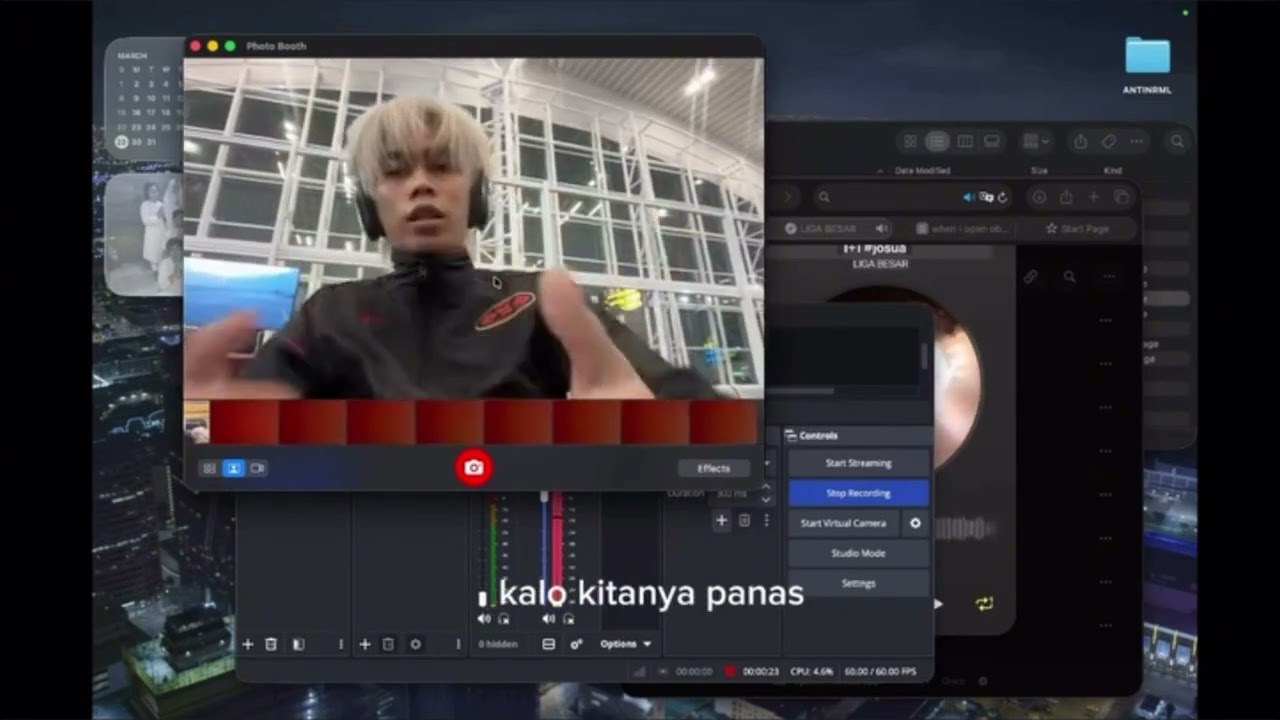Viewport: 1280px width, 720px height.
Task: Open OBS Settings from Controls dock
Action: pos(858,583)
